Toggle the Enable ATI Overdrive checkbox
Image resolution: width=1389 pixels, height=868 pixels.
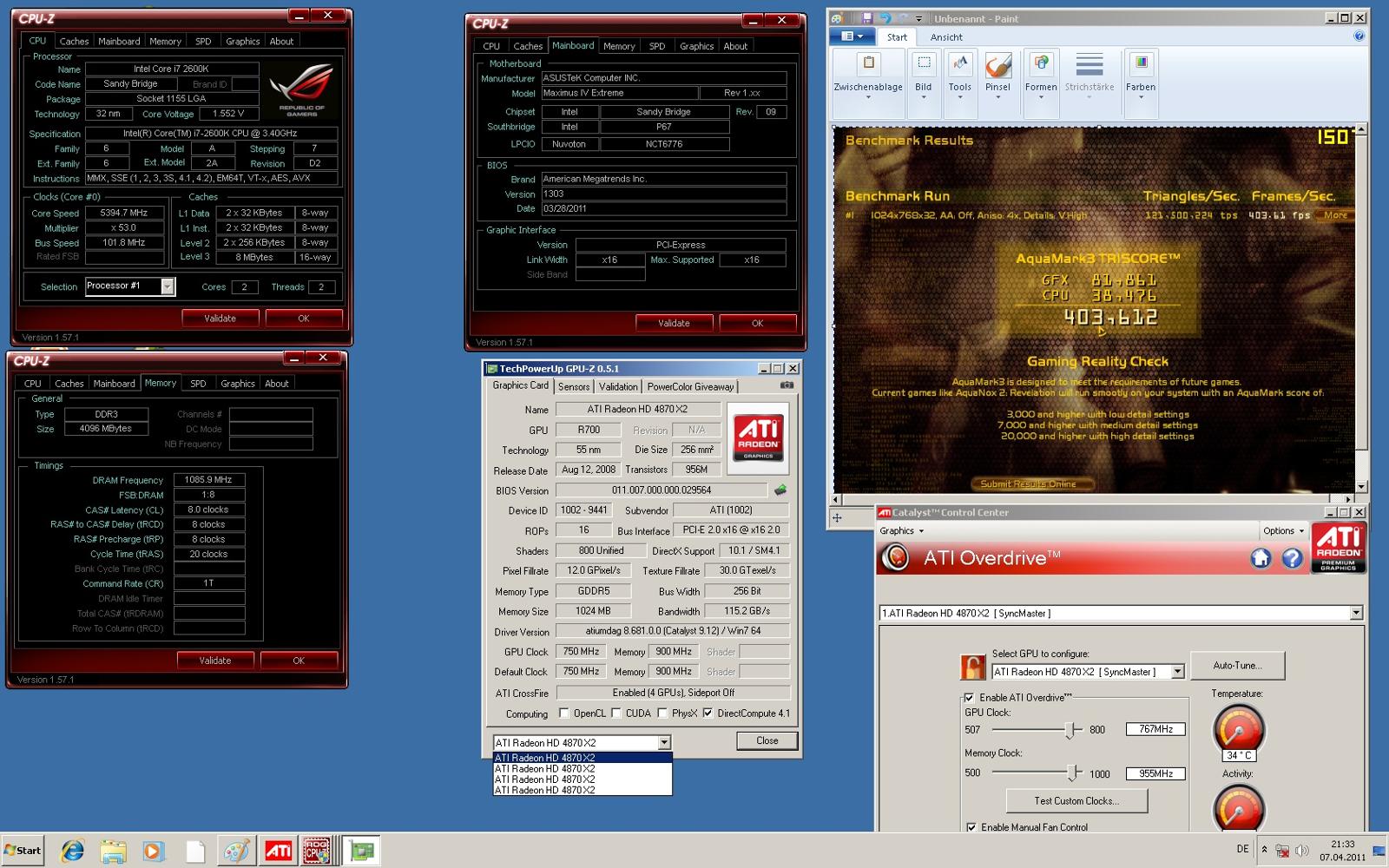tap(969, 697)
